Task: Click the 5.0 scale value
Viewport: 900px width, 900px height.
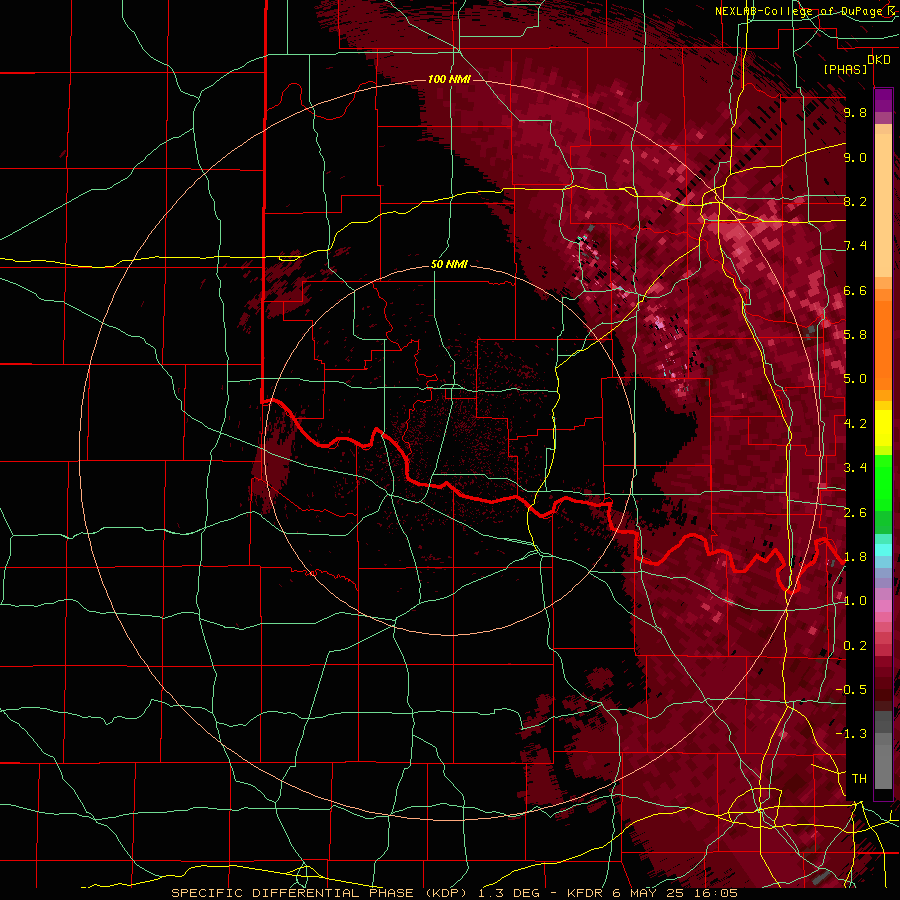Action: 855,379
